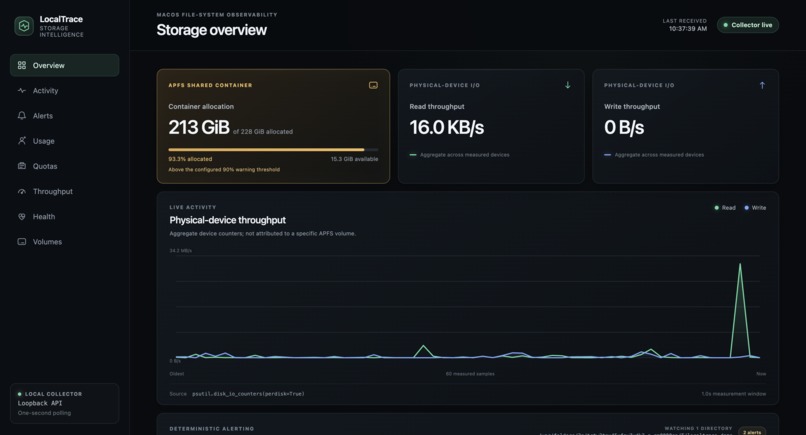This screenshot has height=435, width=806.
Task: Click the Quotas clipboard icon
Action: 22,166
